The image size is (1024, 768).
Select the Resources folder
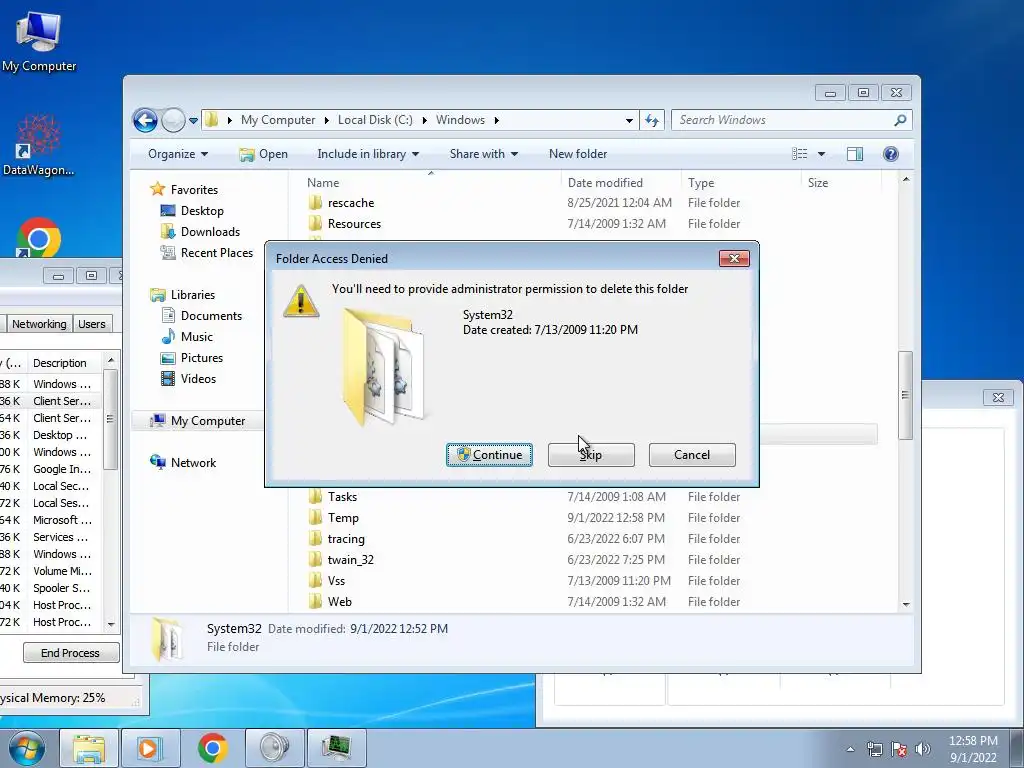[354, 224]
